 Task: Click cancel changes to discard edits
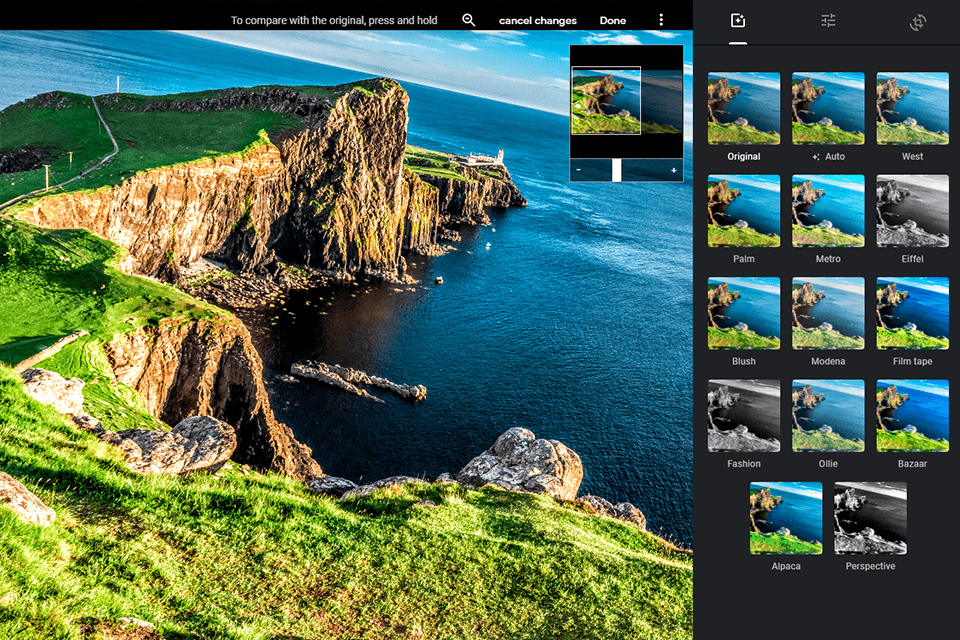tap(537, 19)
